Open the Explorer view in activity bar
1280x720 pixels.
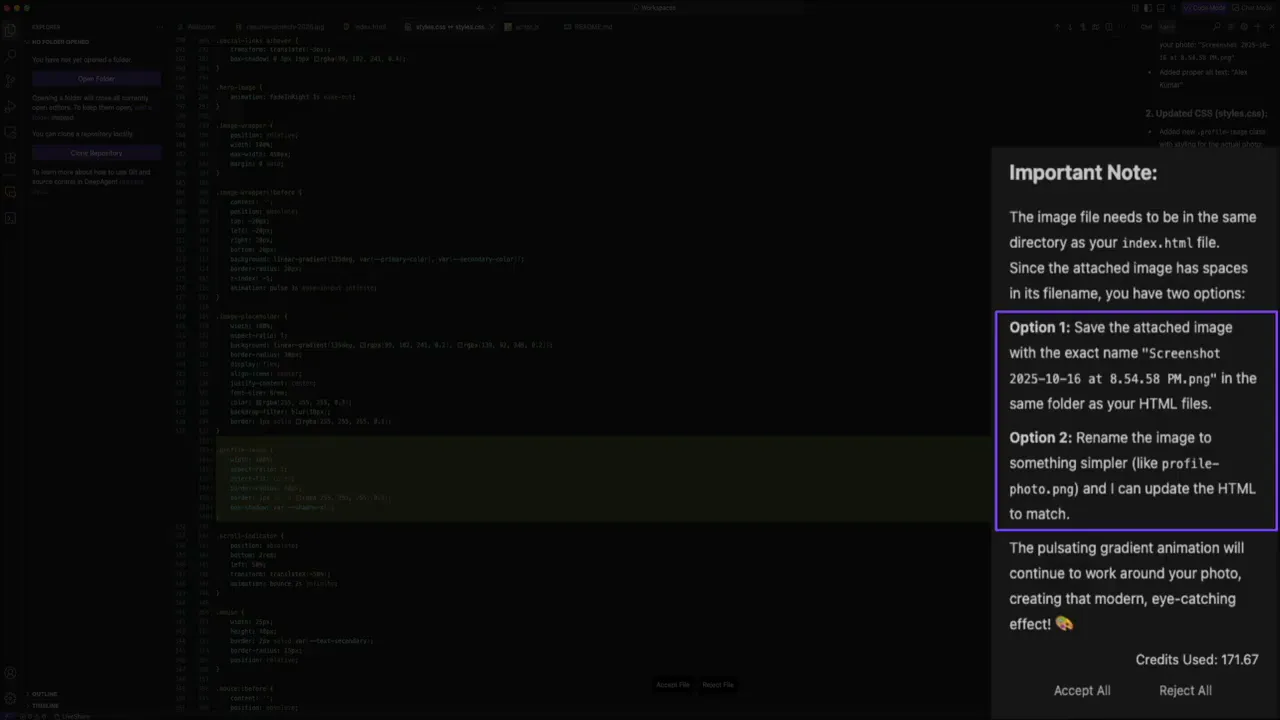(x=10, y=30)
